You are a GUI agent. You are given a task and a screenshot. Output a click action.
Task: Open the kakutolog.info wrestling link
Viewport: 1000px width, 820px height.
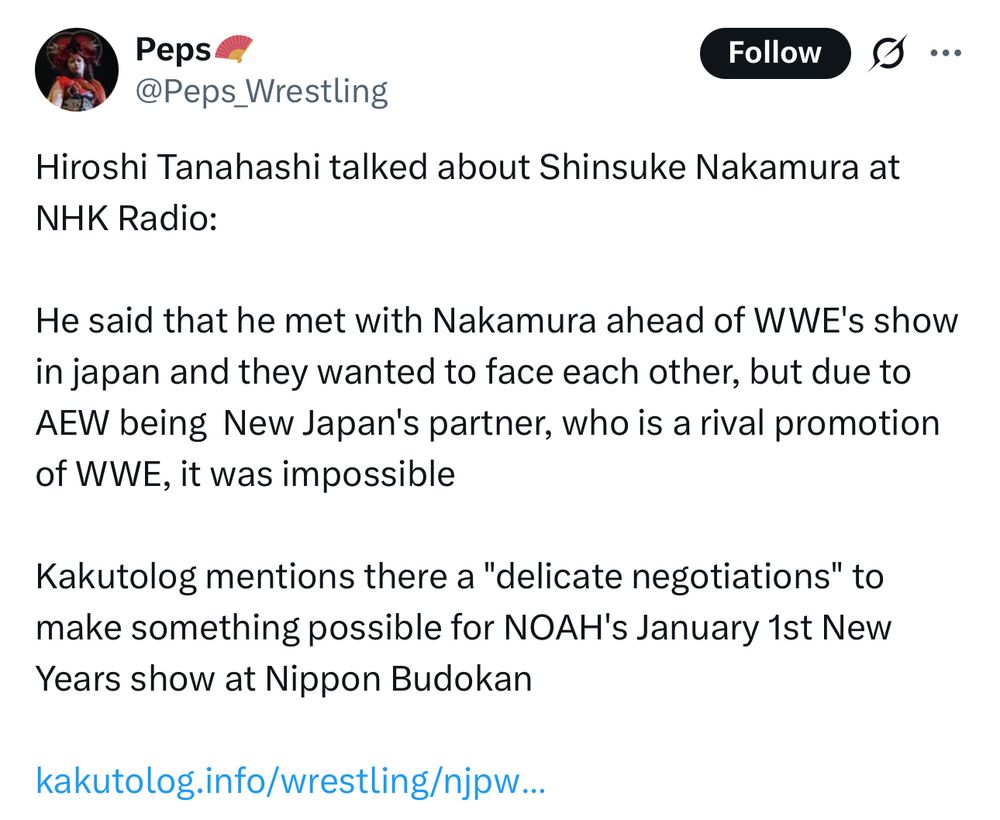[290, 780]
